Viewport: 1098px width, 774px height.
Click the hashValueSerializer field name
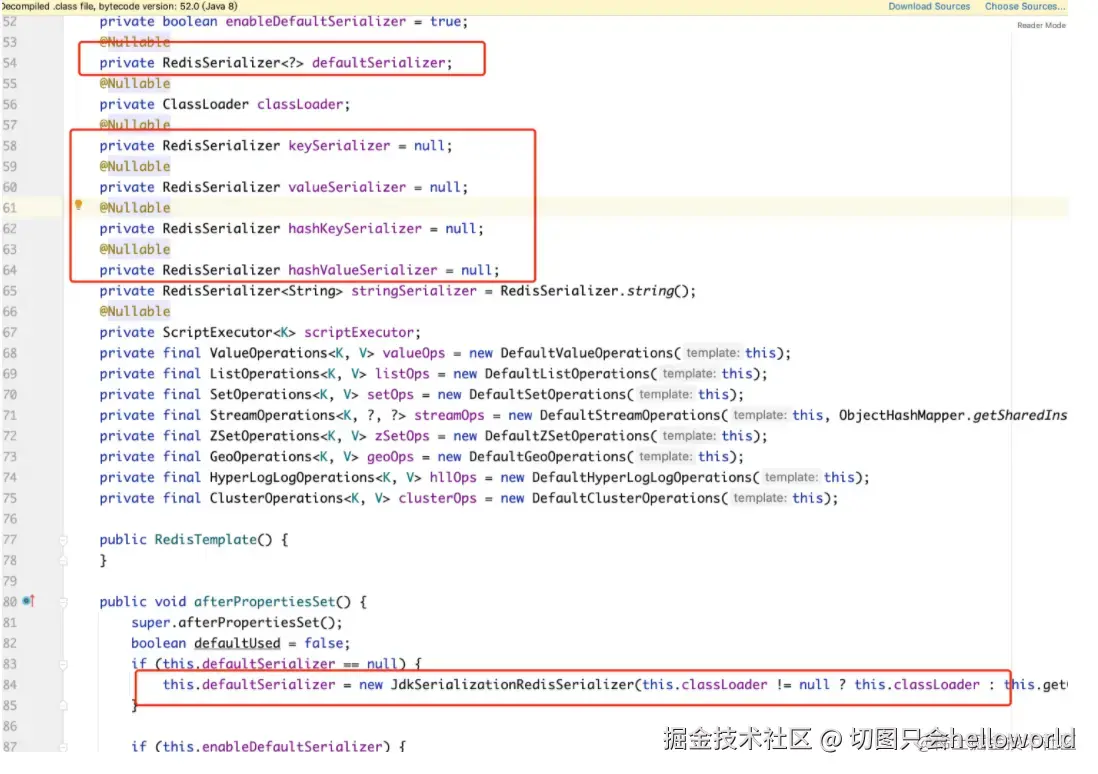point(363,270)
